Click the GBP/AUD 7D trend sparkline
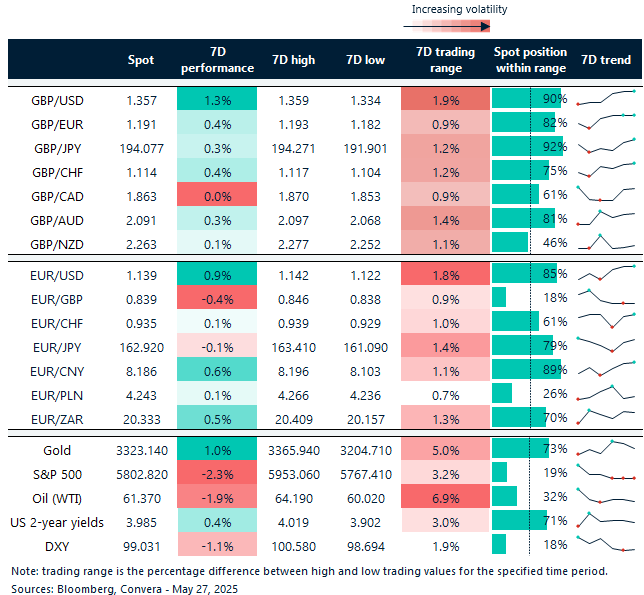This screenshot has height=595, width=644. [606, 218]
